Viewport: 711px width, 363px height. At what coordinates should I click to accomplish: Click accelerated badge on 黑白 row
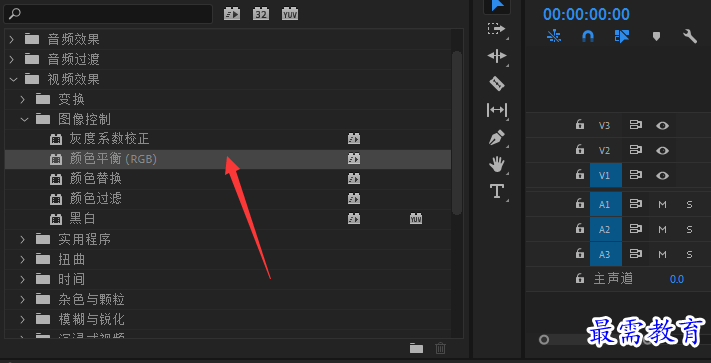click(354, 219)
